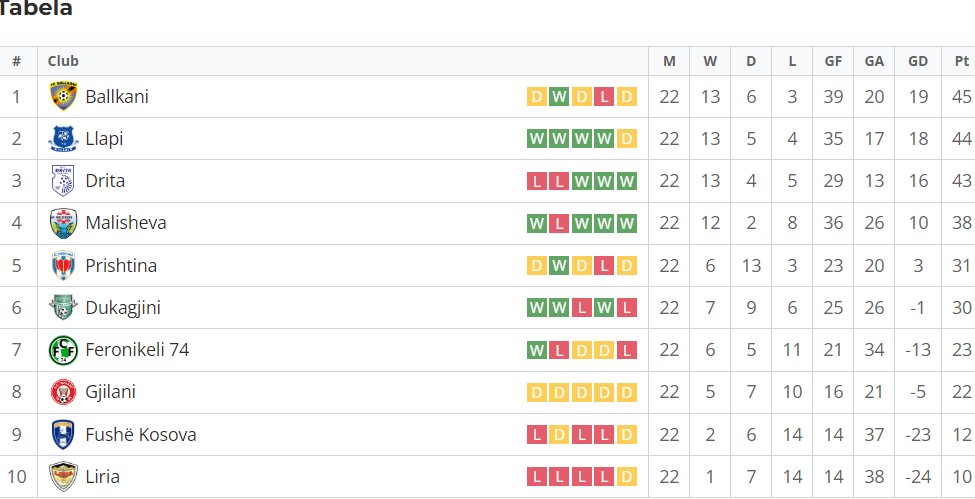Click Llapi's yellow D form badge
975x499 pixels.
pos(626,139)
